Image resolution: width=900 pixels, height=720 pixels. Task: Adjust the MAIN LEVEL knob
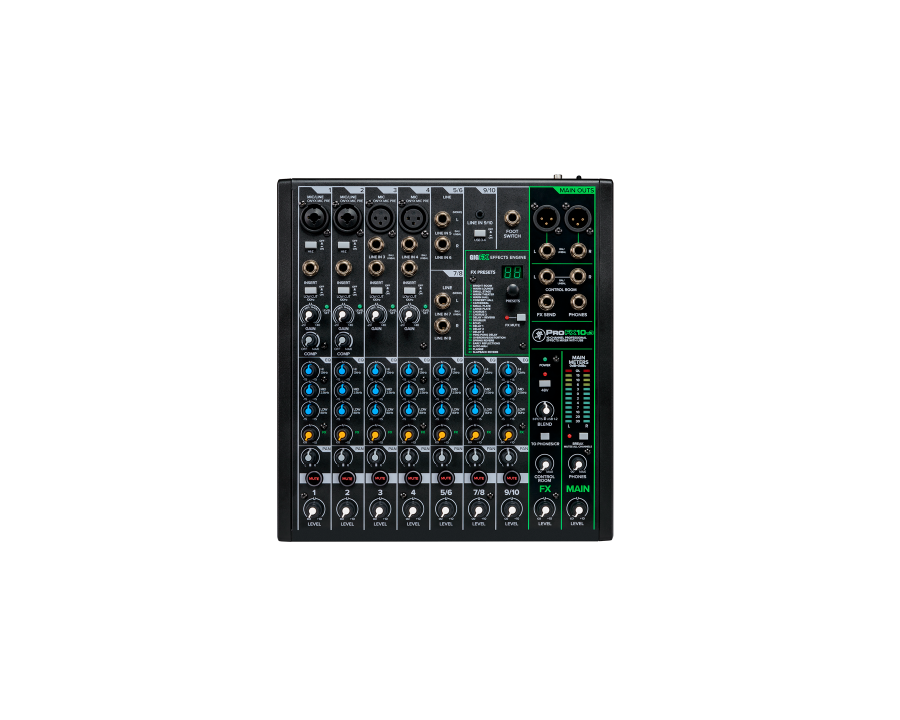pyautogui.click(x=577, y=510)
